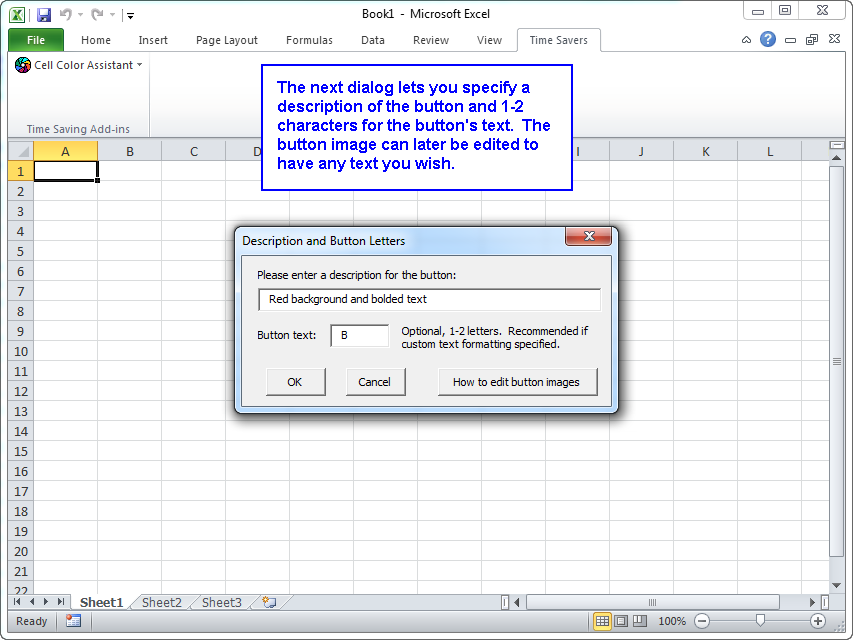Click the Excel Help question mark icon
853x640 pixels.
(768, 40)
